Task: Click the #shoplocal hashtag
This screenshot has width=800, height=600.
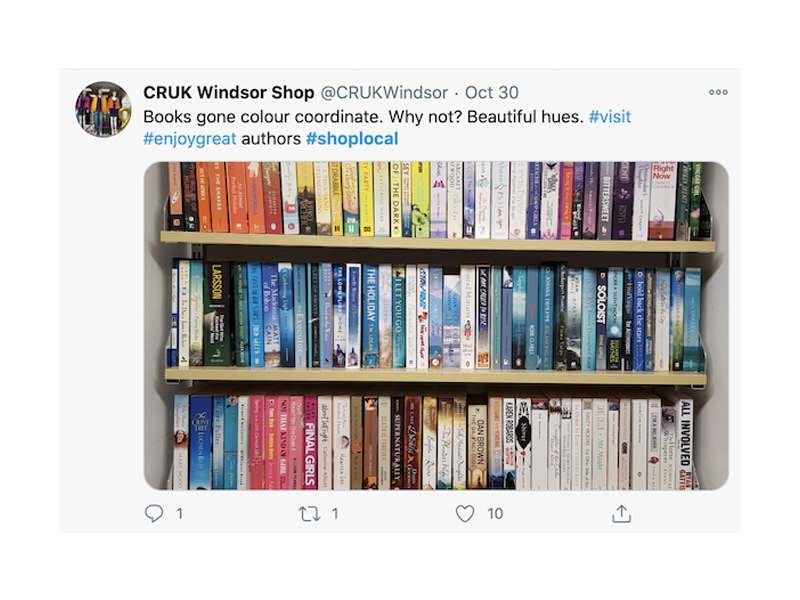Action: [352, 138]
